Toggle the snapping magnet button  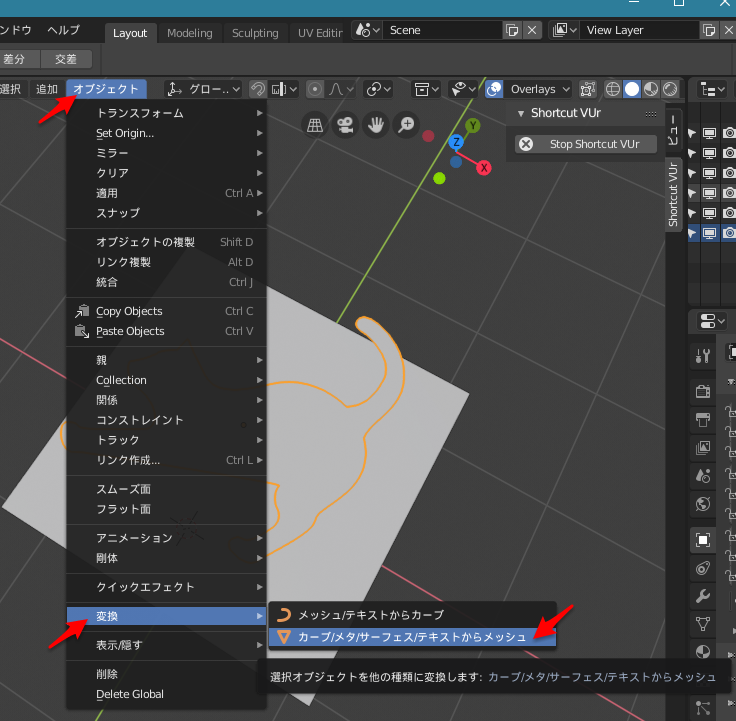(257, 89)
